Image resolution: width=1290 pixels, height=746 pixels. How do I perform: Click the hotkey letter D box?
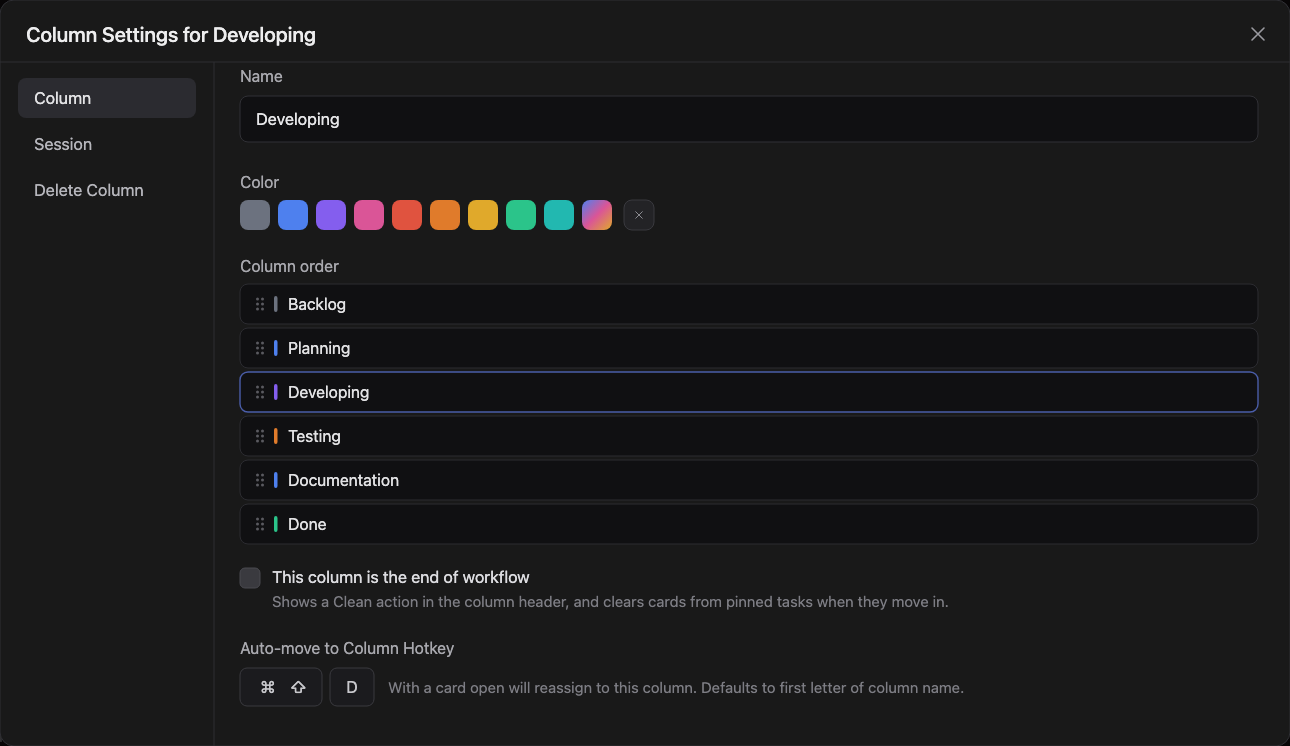pyautogui.click(x=352, y=687)
